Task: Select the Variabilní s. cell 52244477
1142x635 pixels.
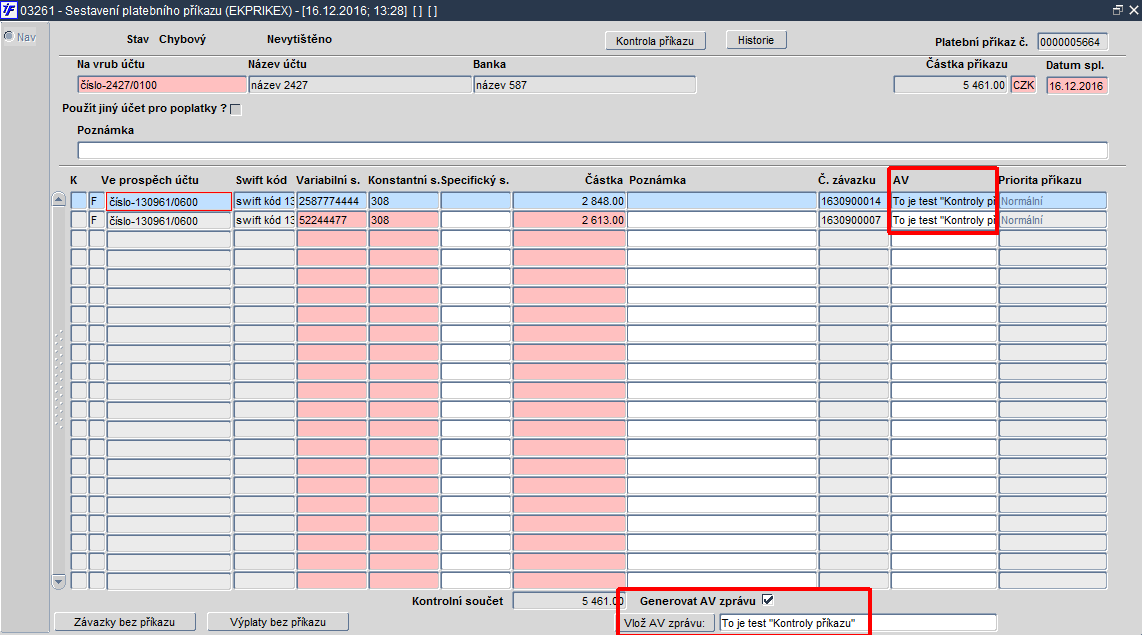Action: [x=331, y=220]
